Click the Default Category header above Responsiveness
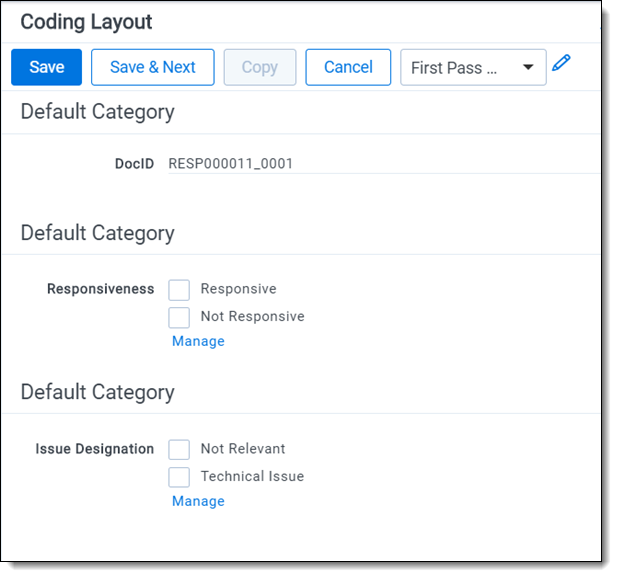The width and height of the screenshot is (617, 577). pos(97,233)
